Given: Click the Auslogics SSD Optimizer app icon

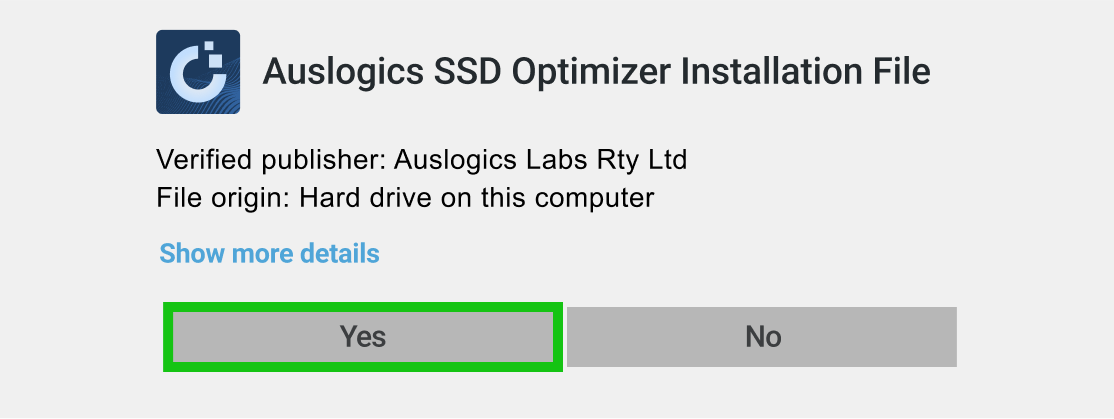Looking at the screenshot, I should click(x=198, y=72).
